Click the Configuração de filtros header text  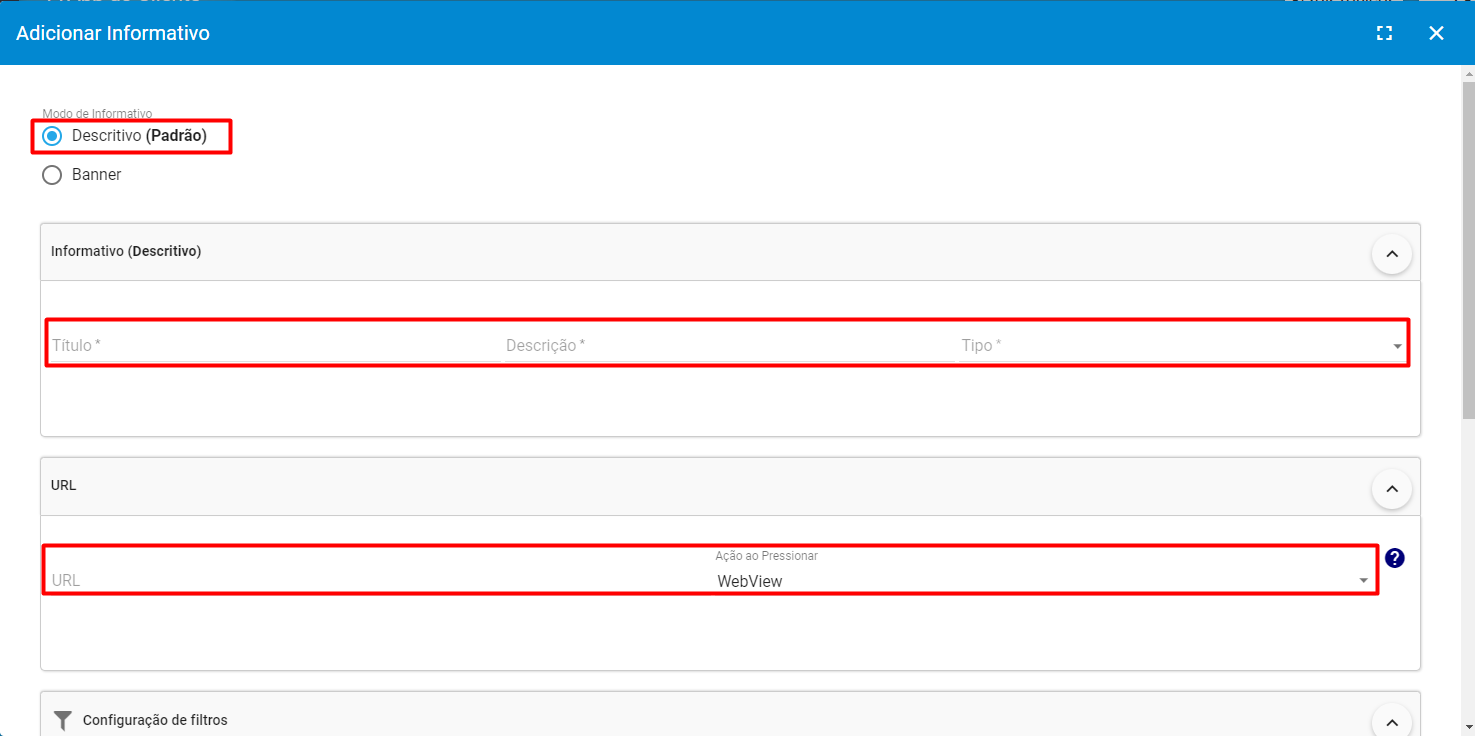tap(155, 720)
